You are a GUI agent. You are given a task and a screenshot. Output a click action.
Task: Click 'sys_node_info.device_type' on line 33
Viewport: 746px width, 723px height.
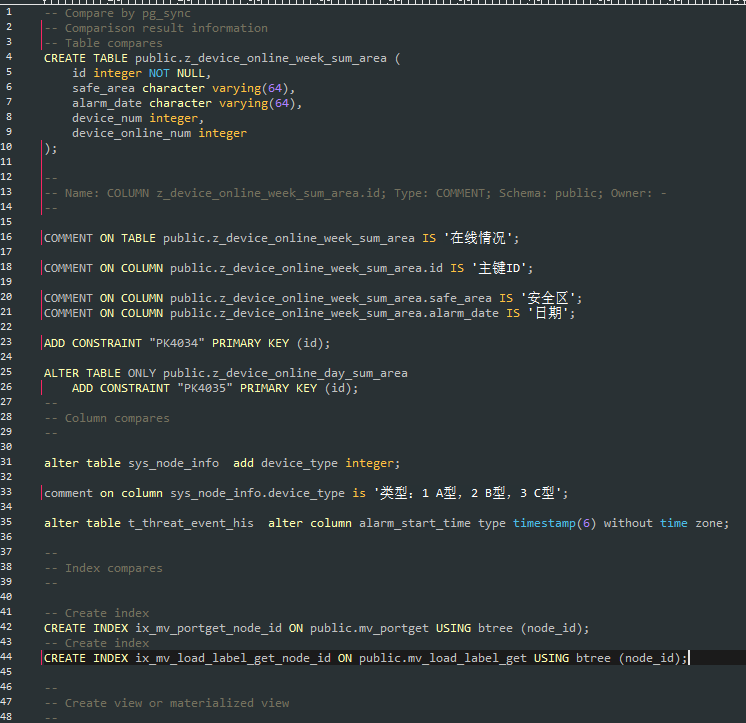(257, 493)
